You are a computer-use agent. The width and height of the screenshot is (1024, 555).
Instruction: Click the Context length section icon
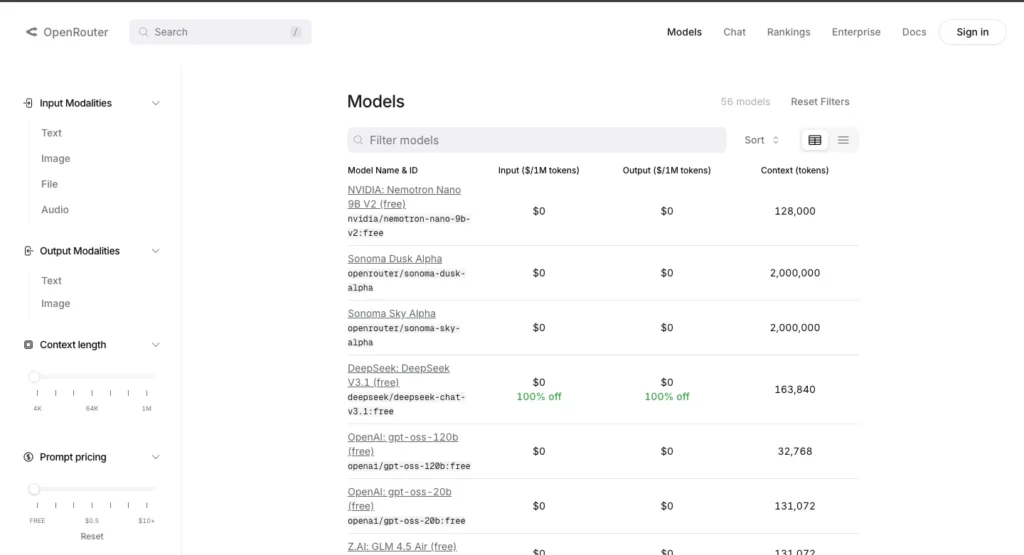(x=28, y=345)
